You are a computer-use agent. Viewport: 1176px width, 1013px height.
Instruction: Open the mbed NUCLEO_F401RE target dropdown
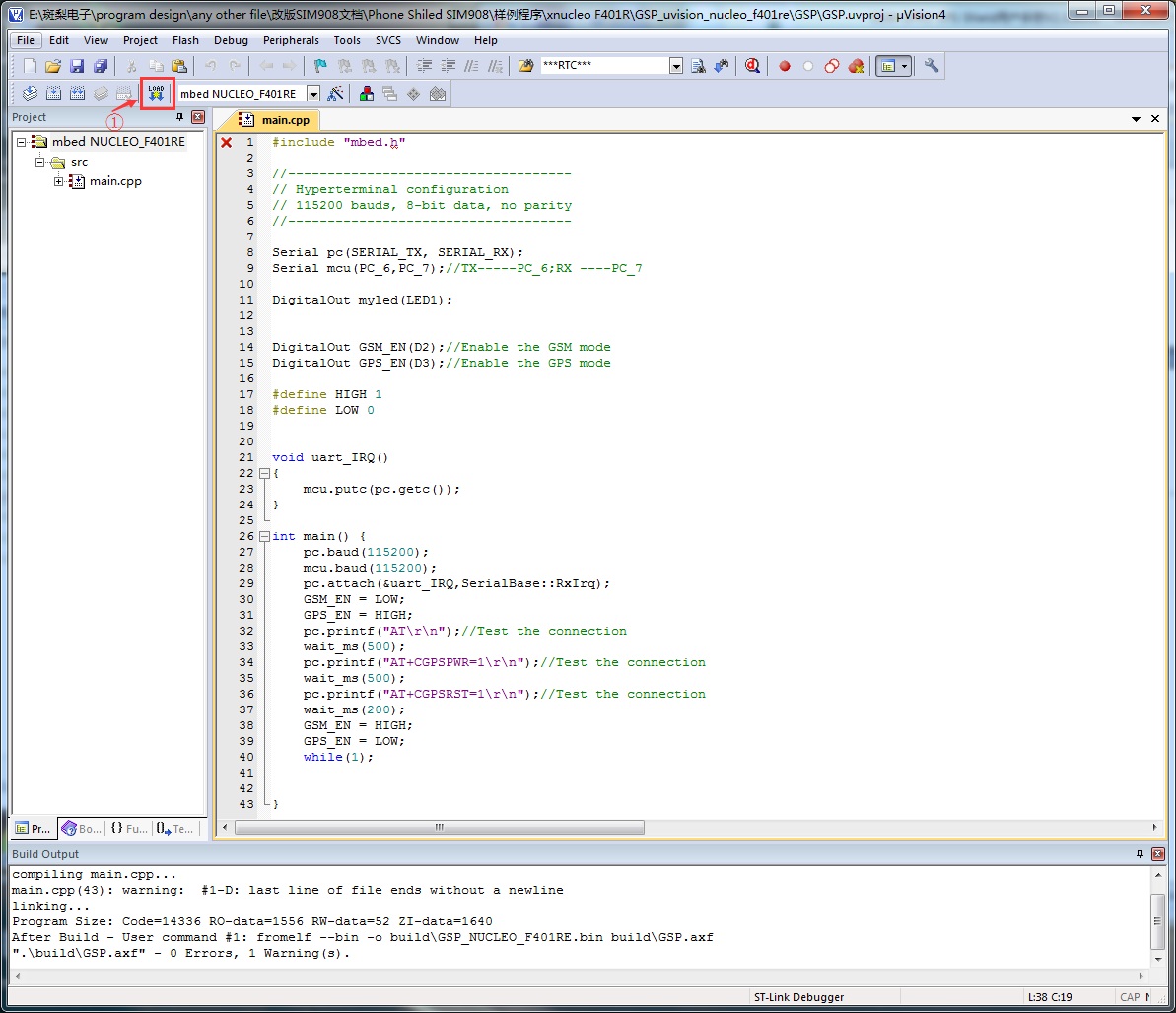pyautogui.click(x=313, y=93)
